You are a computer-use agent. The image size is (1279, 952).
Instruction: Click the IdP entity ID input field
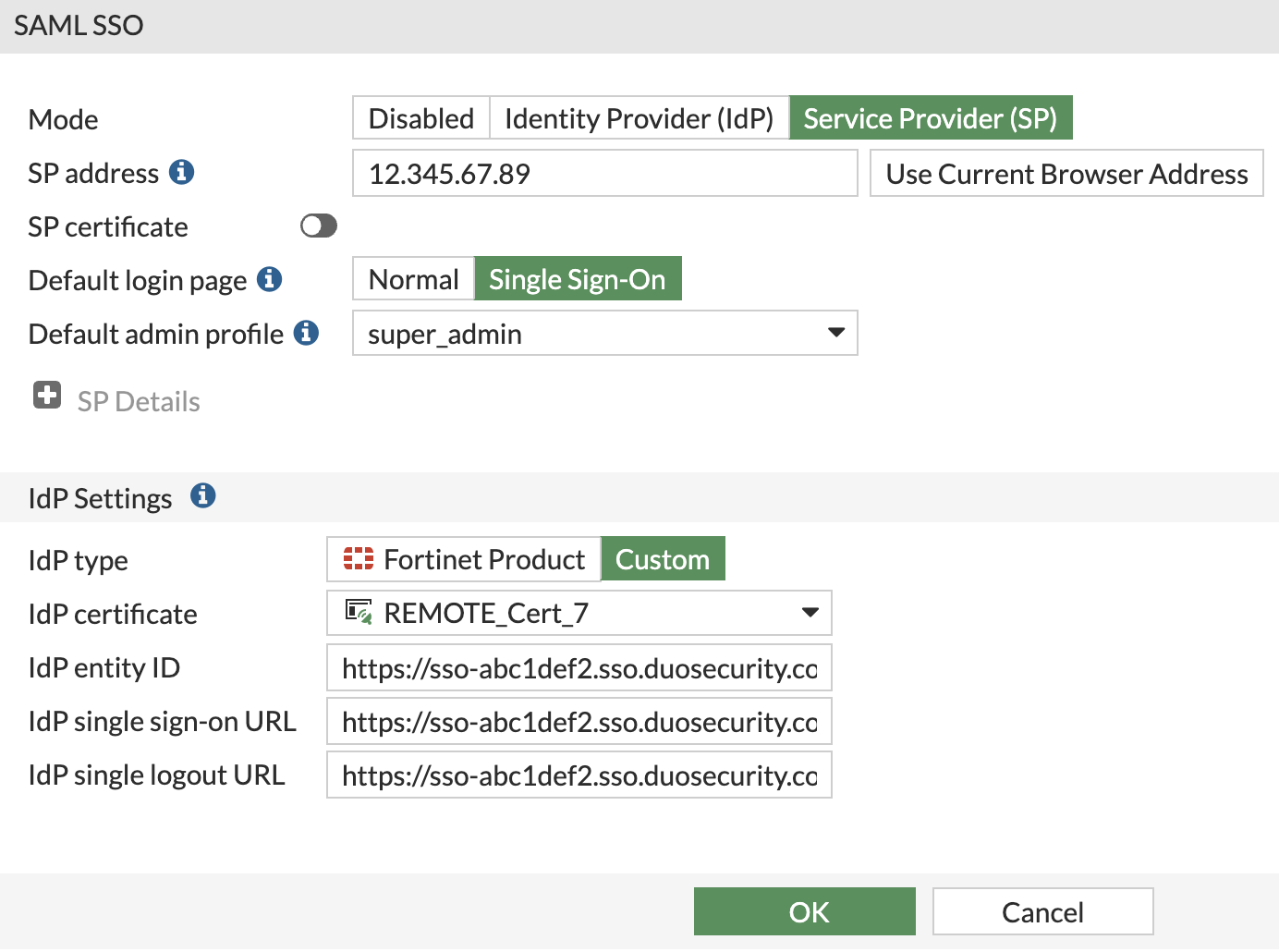tap(579, 667)
